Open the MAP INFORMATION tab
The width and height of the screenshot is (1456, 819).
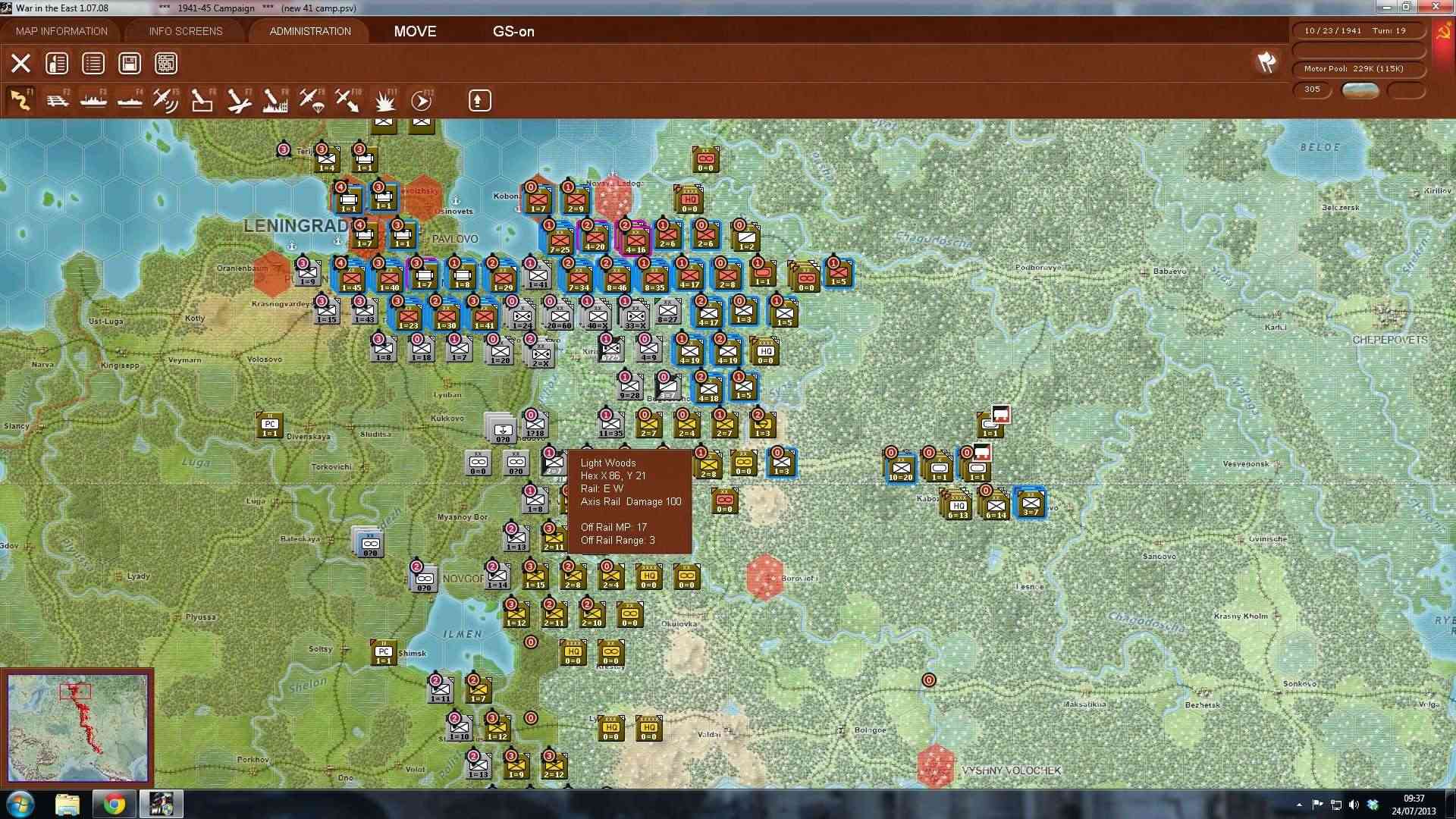pyautogui.click(x=61, y=31)
